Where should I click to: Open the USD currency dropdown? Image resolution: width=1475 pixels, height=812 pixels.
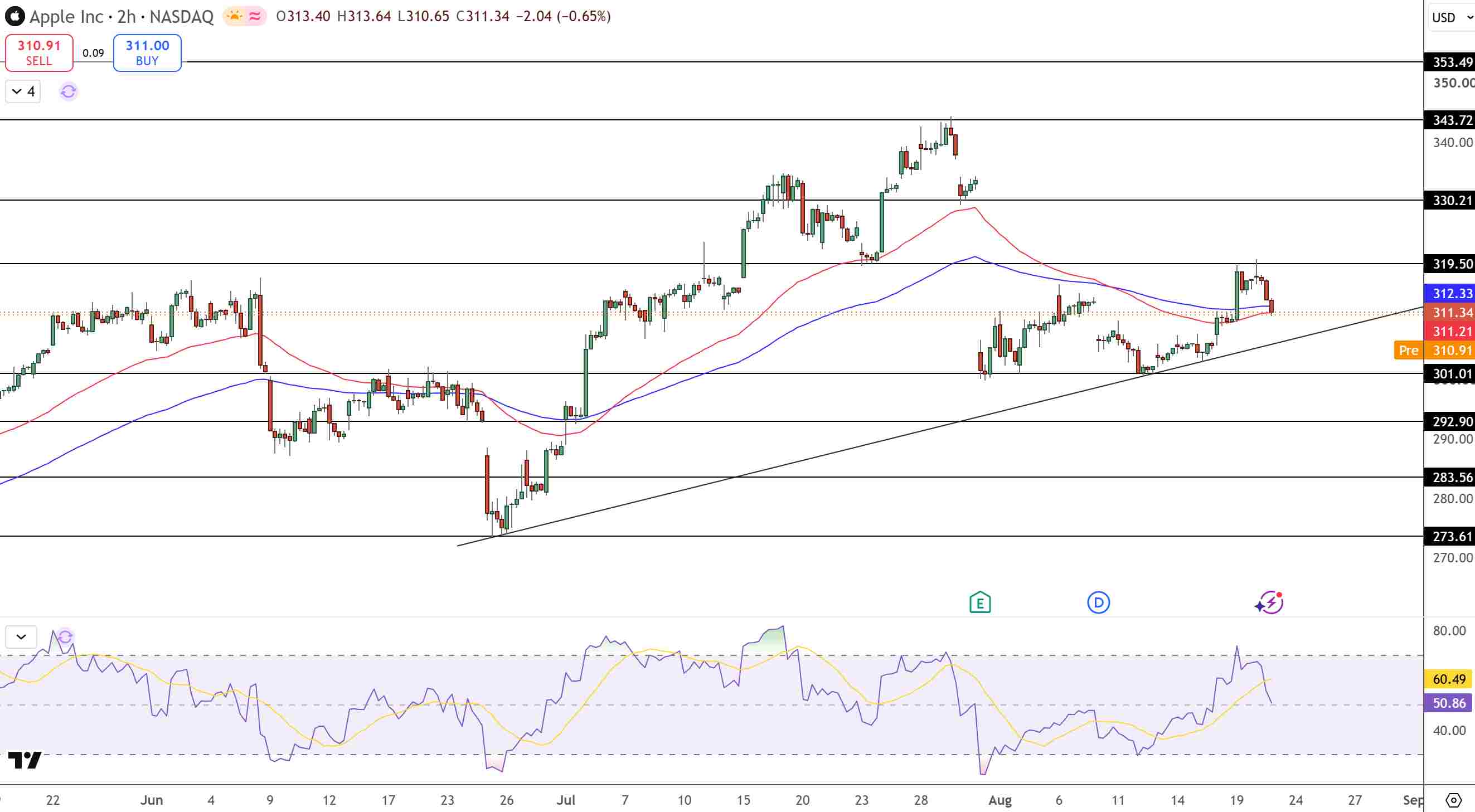pyautogui.click(x=1452, y=18)
